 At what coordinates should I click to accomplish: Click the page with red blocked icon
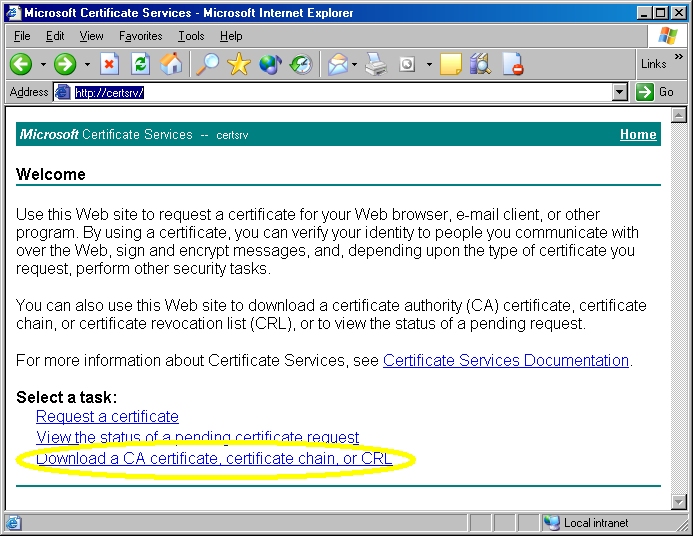(513, 64)
